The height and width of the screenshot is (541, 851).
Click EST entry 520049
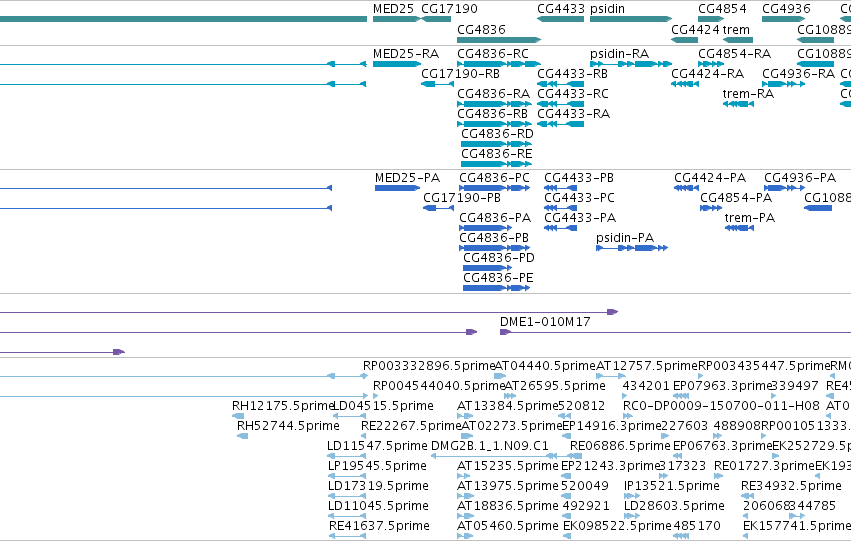click(x=586, y=486)
